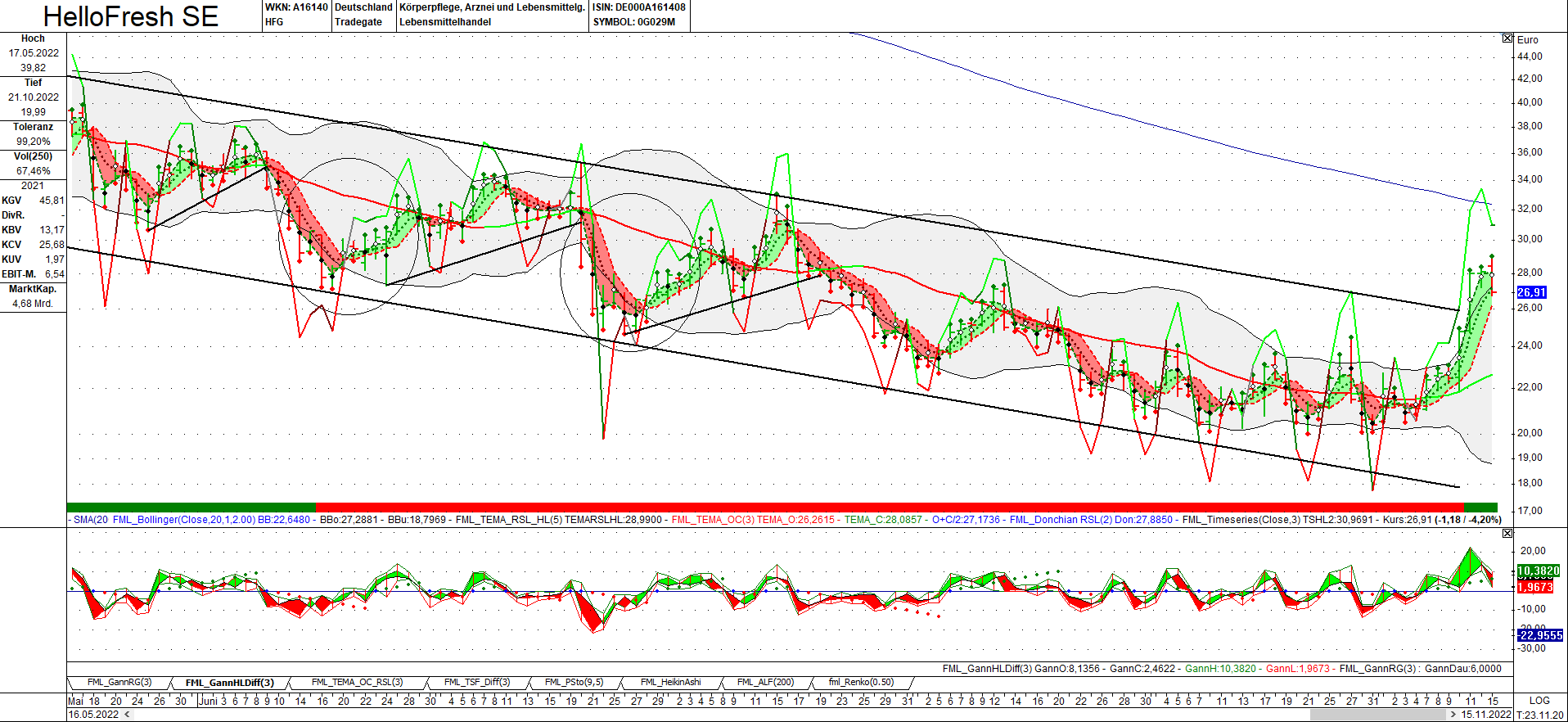1568x722 pixels.
Task: Click the EBIT-M. value 6,54
Action: (x=54, y=274)
